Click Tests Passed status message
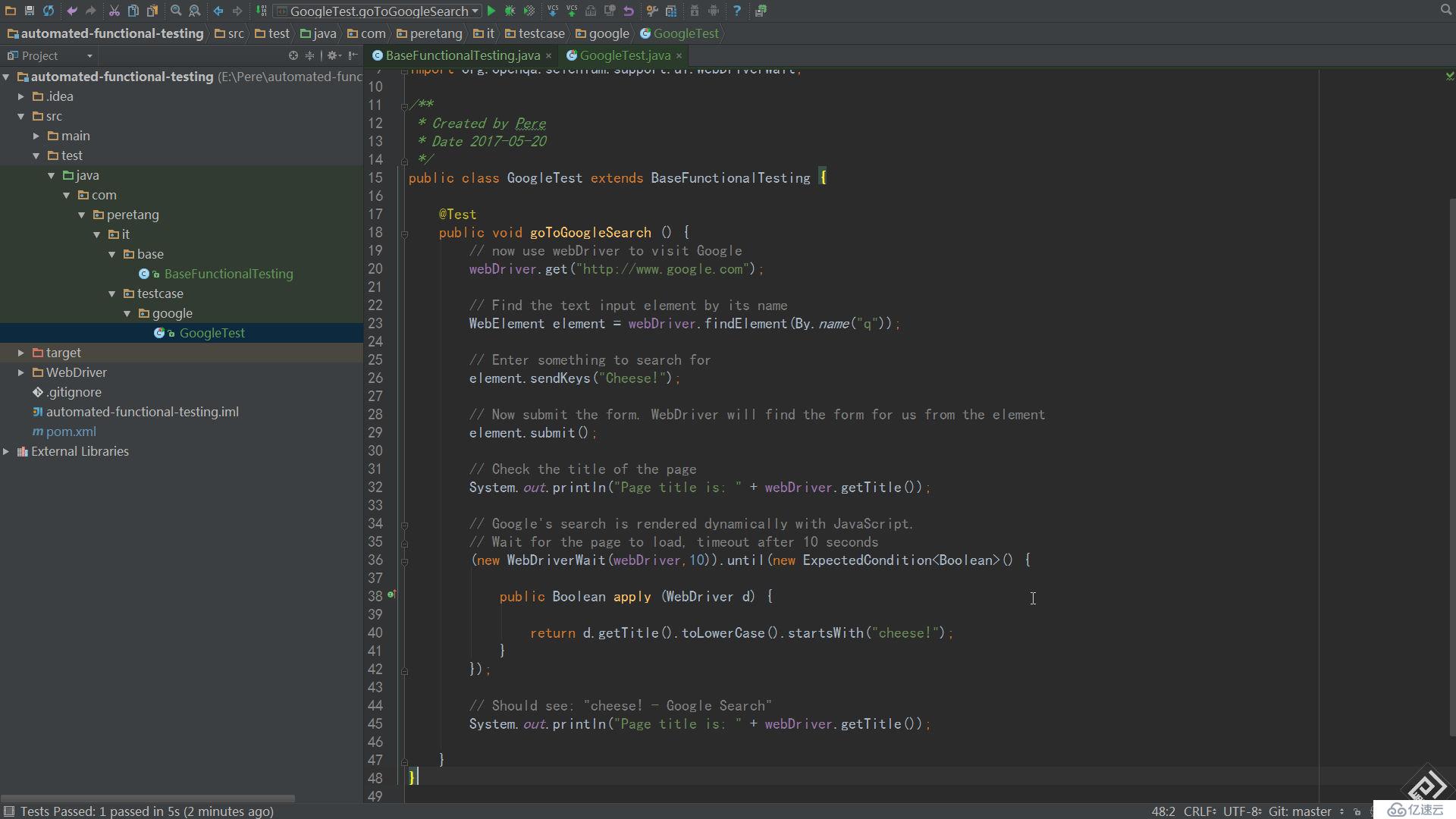This screenshot has height=819, width=1456. coord(147,811)
